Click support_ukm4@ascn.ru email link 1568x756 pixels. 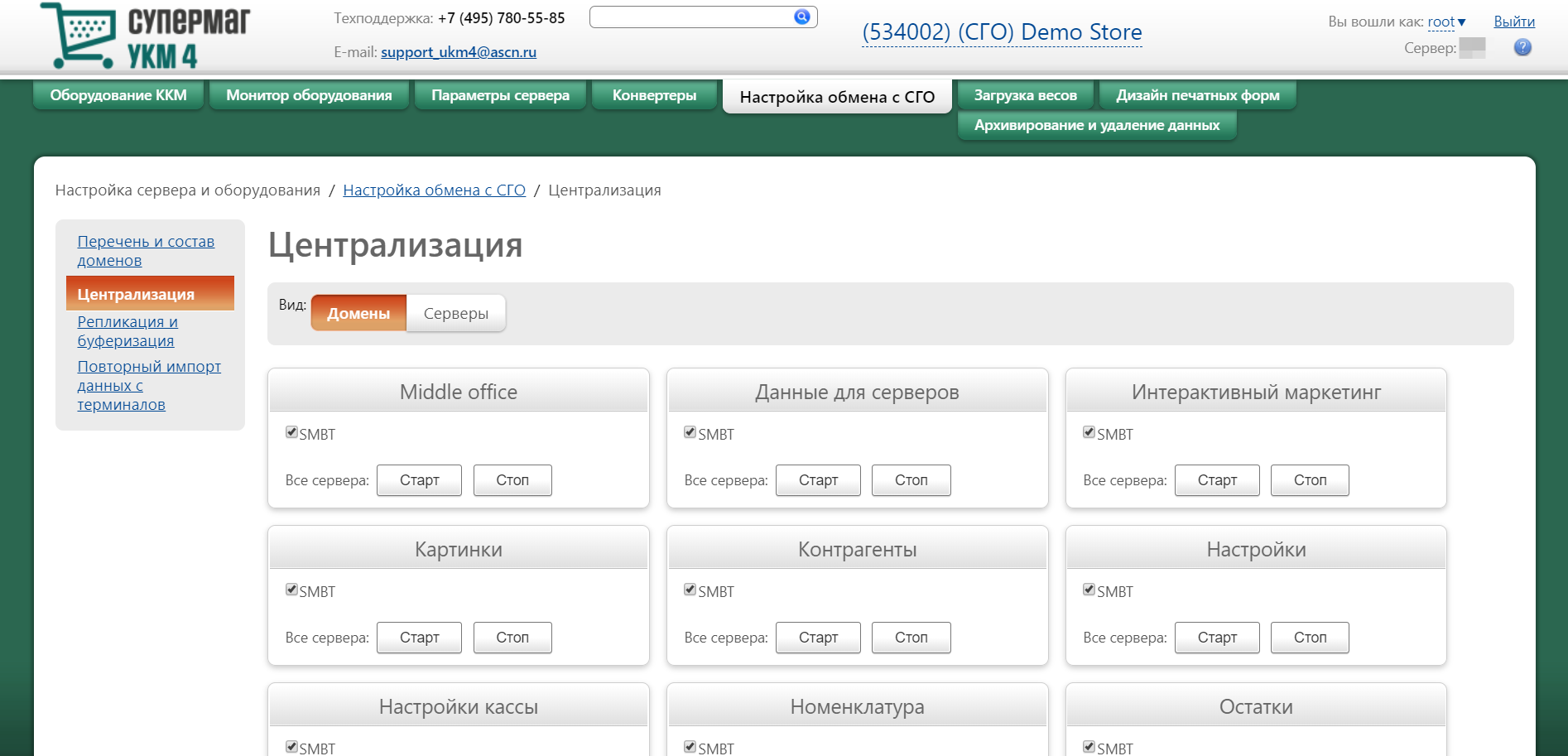point(459,52)
